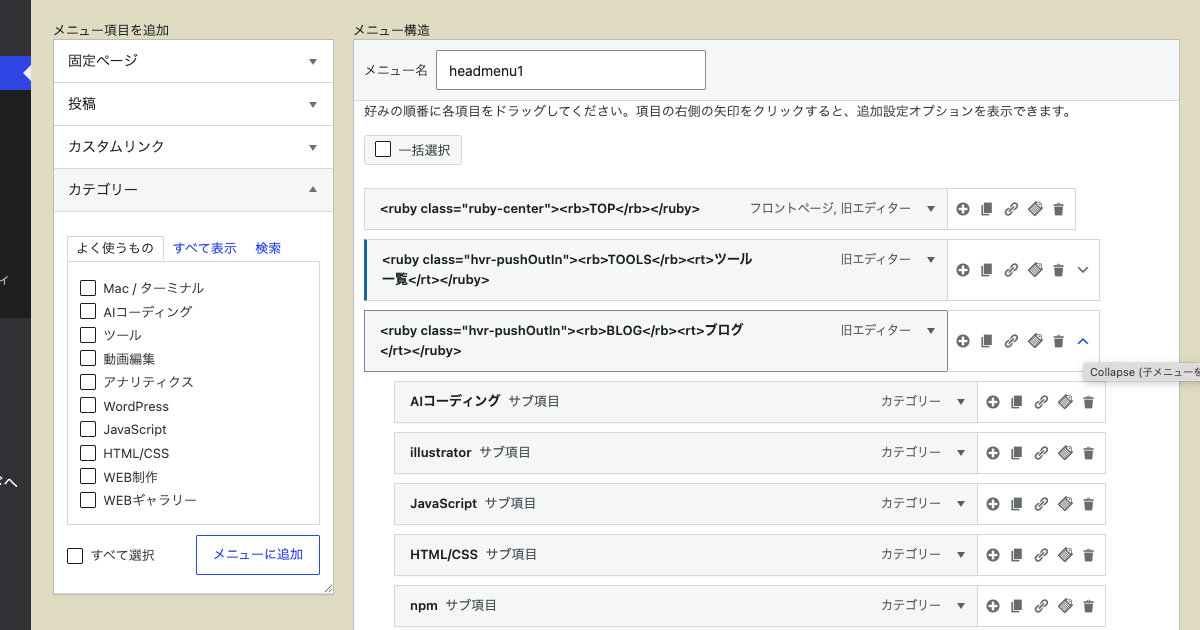Viewport: 1200px width, 630px height.
Task: Delete the AIコーディング sub item with trash icon
Action: pyautogui.click(x=1089, y=402)
